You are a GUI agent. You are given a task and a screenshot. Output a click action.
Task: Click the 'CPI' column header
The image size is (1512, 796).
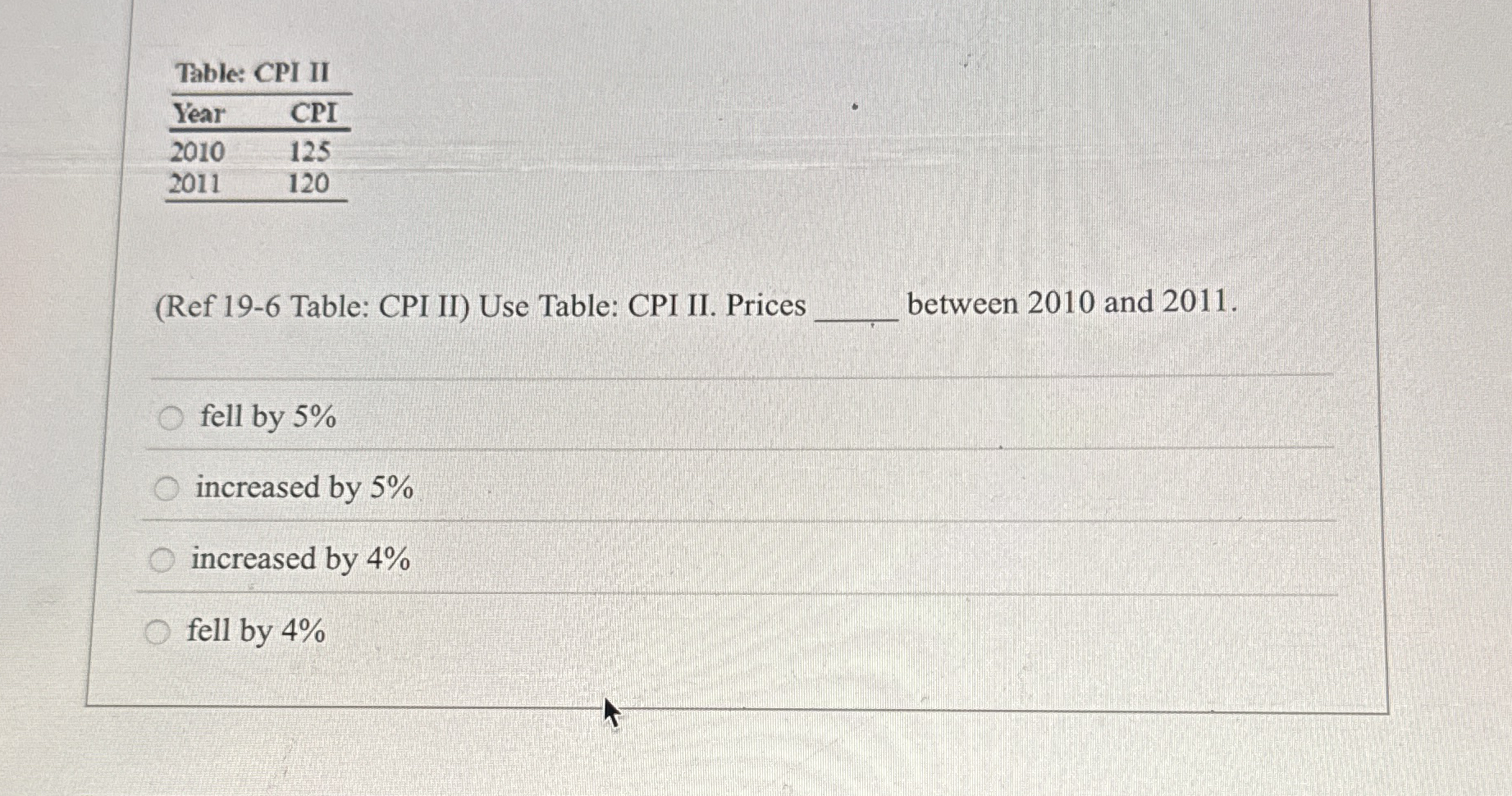coord(314,114)
